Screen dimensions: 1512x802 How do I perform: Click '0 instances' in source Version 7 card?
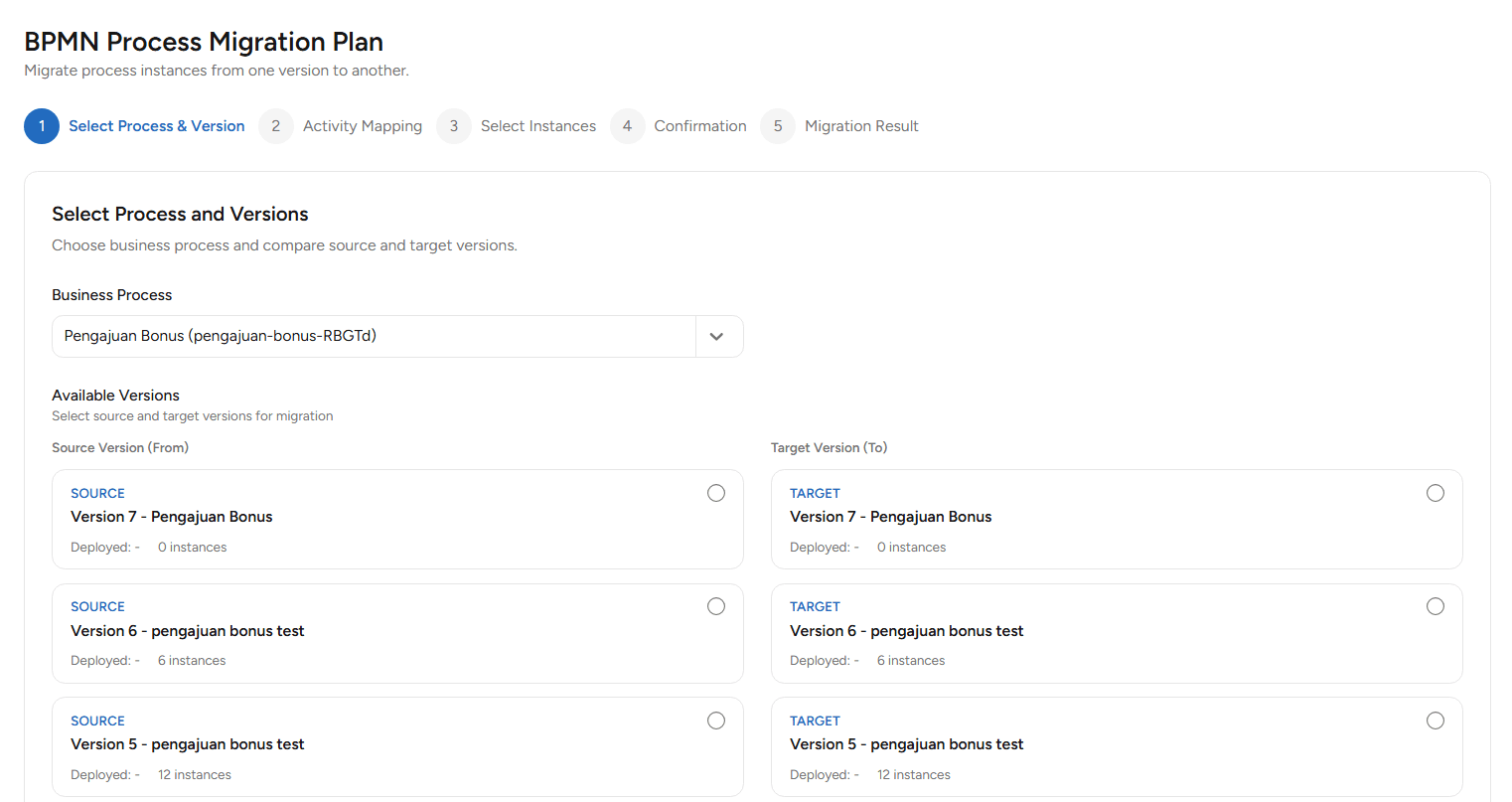point(193,548)
